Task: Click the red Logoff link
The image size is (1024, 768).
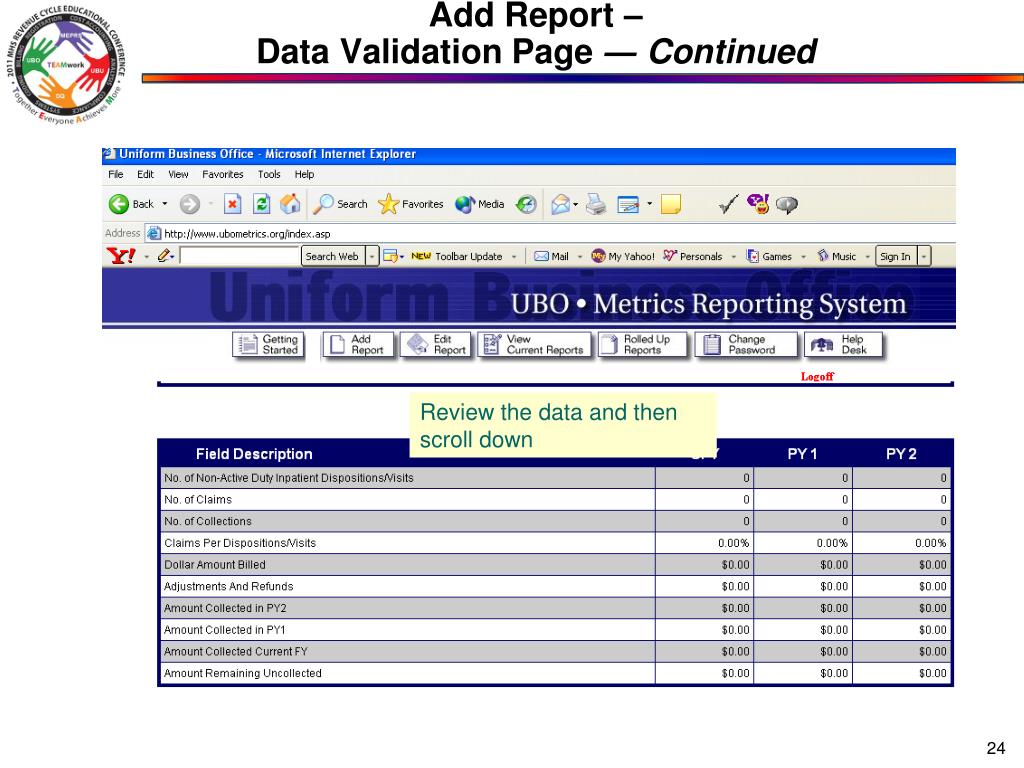Action: coord(817,376)
